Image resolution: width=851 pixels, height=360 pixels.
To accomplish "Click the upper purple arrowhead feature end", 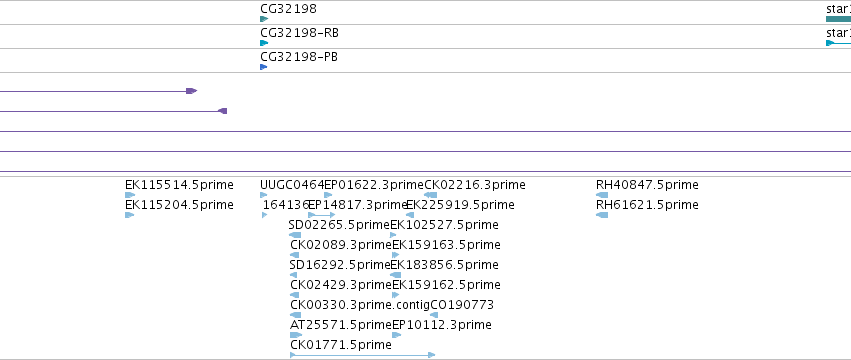I will click(x=192, y=91).
